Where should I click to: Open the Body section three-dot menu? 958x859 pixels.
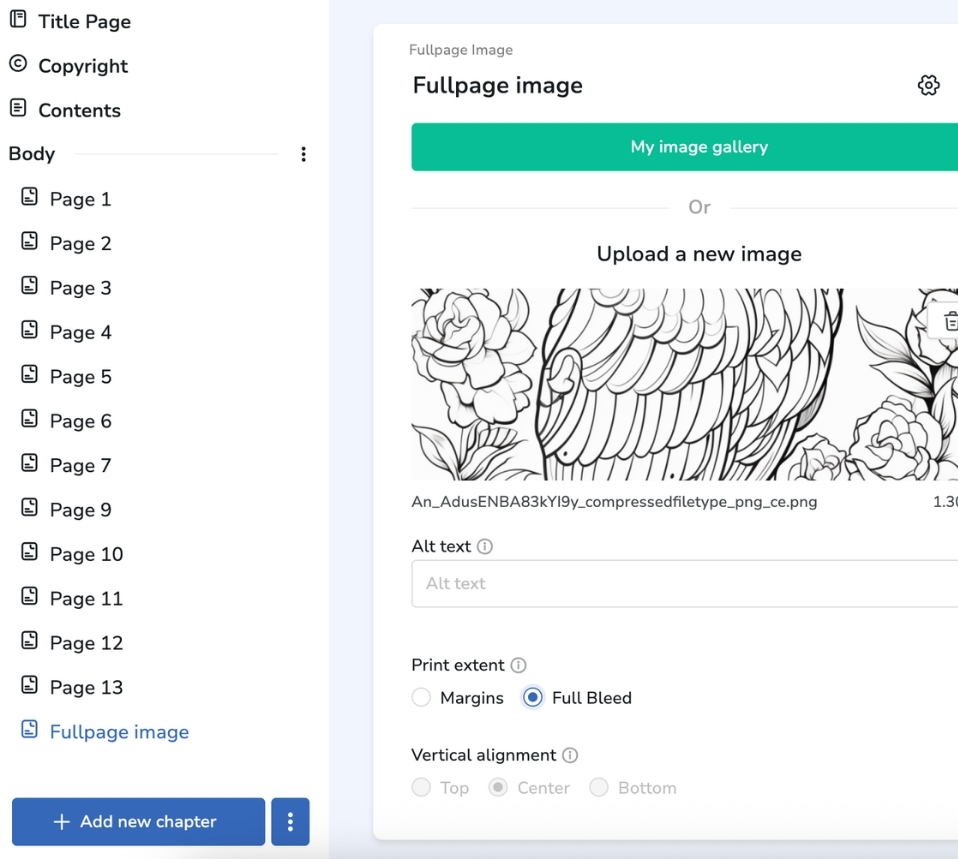pyautogui.click(x=303, y=154)
